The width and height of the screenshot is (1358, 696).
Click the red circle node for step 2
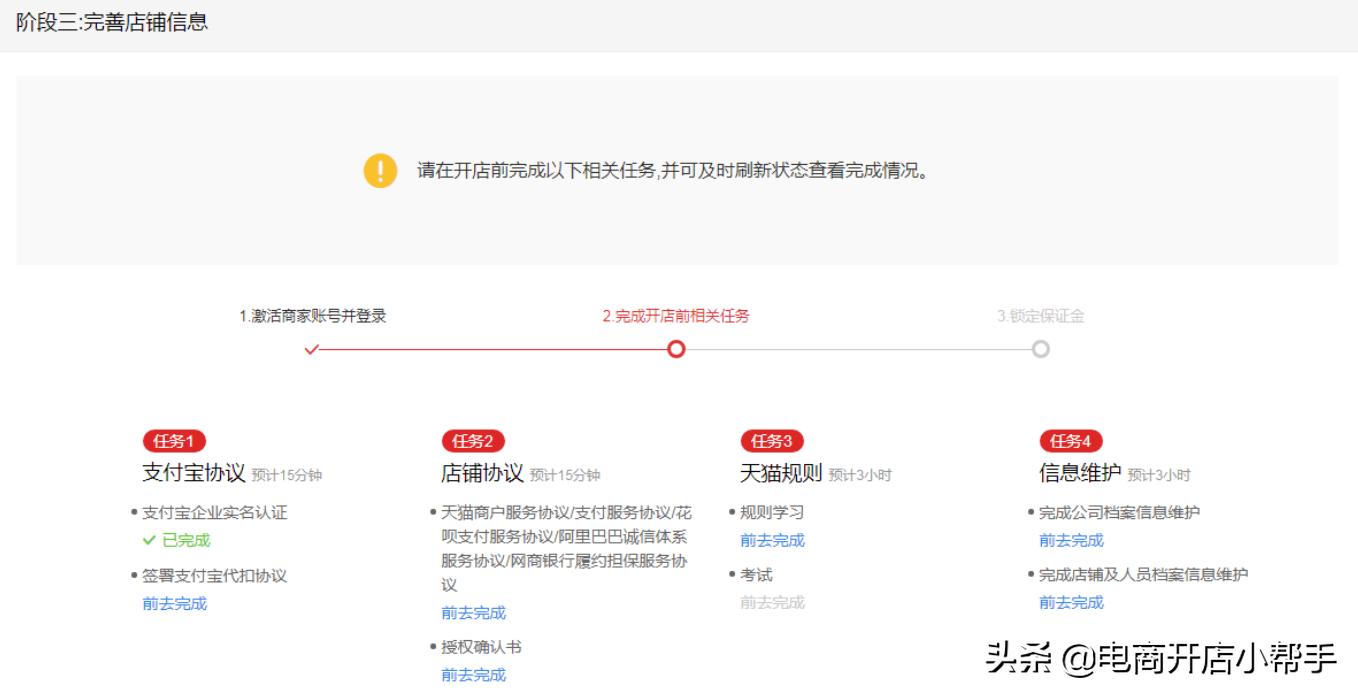point(675,349)
